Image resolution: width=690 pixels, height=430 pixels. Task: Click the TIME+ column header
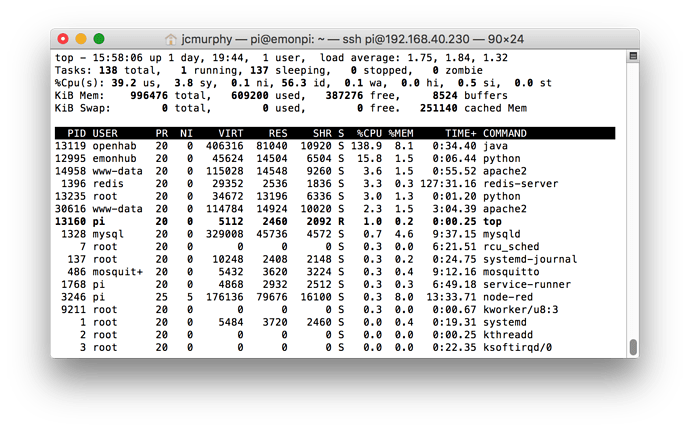coord(460,133)
